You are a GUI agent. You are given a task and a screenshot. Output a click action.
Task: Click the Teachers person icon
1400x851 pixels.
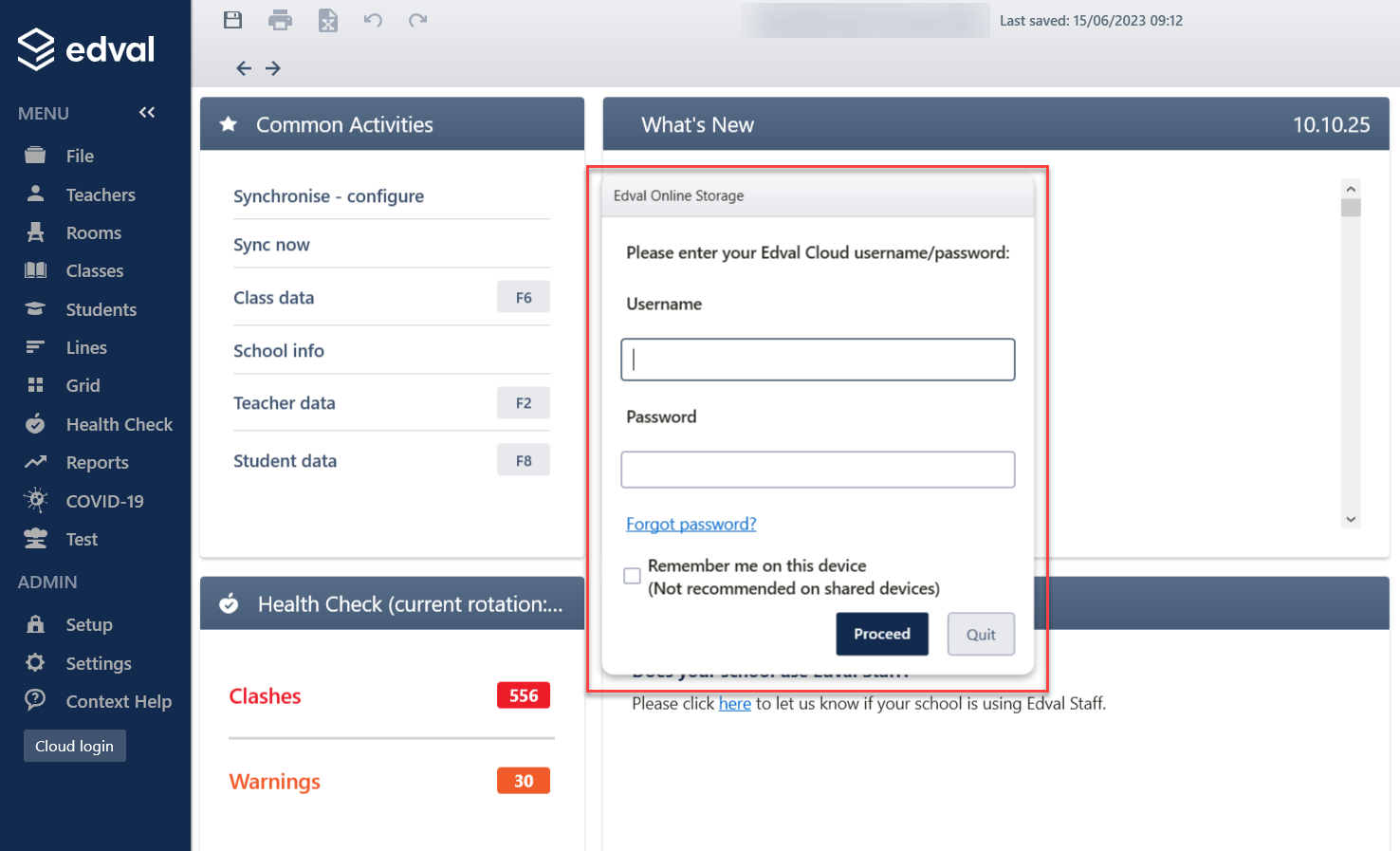tap(35, 194)
